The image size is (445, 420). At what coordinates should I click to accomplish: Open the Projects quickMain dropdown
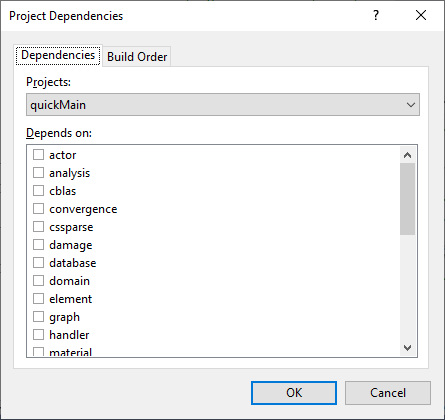point(223,105)
